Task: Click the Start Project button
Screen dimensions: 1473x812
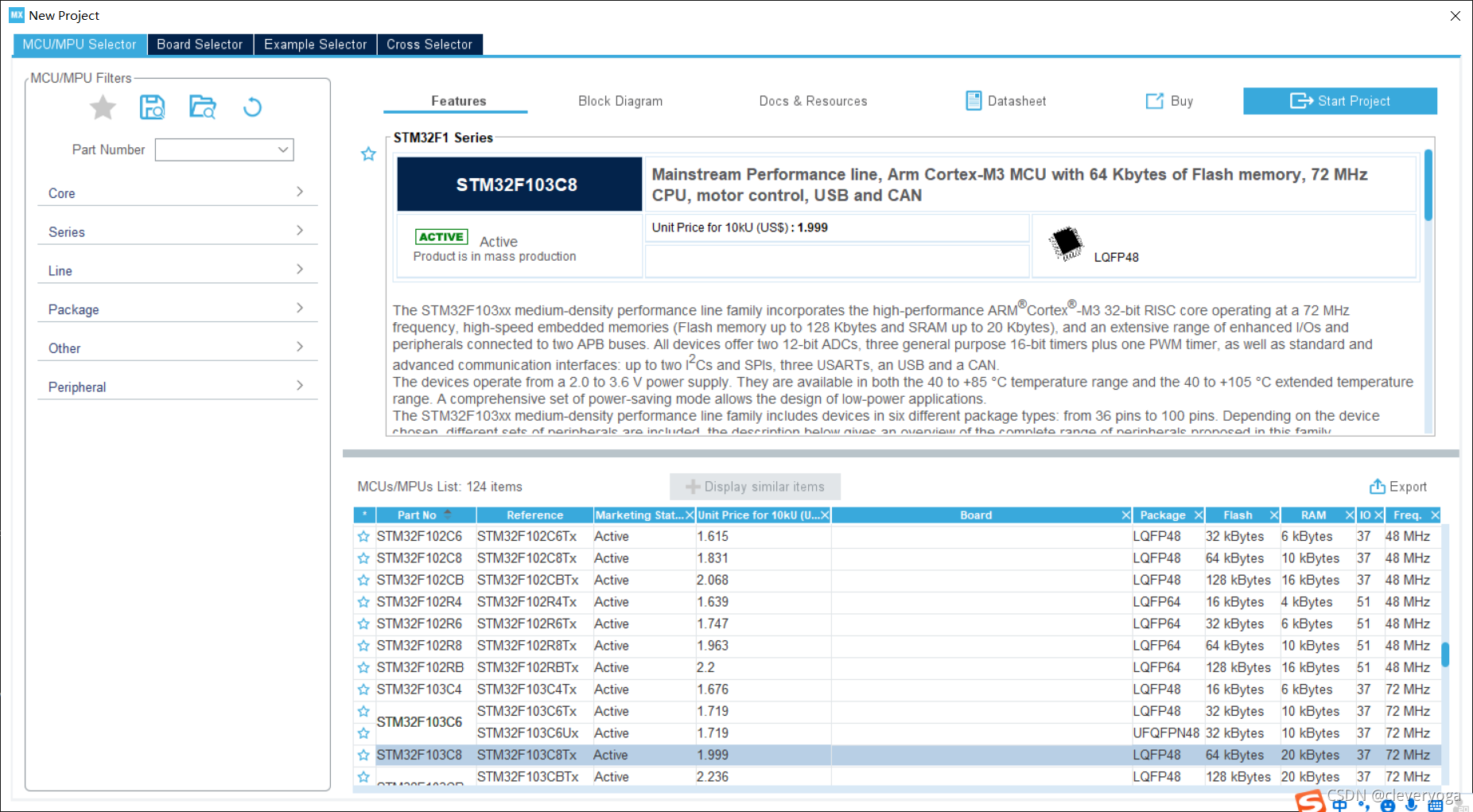Action: pyautogui.click(x=1340, y=101)
